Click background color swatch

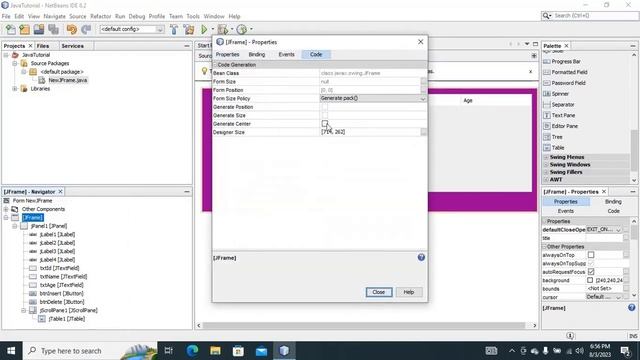pos(590,280)
